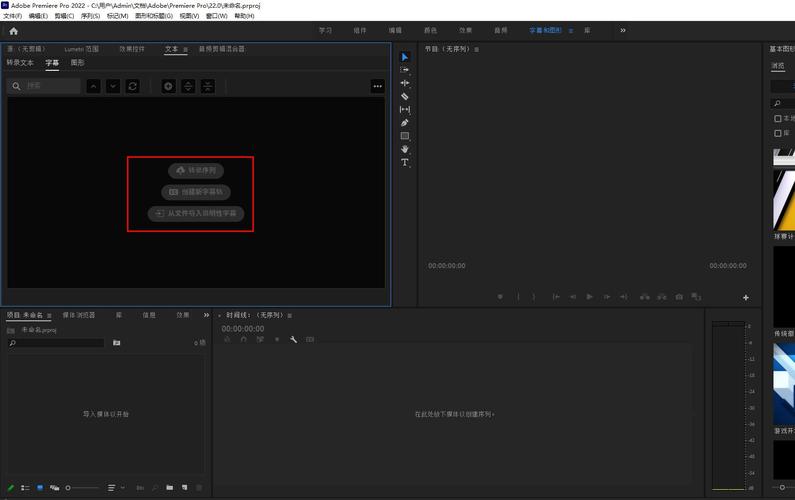Image resolution: width=795 pixels, height=500 pixels.
Task: Click New Bin folder icon at project bottom
Action: (x=170, y=488)
